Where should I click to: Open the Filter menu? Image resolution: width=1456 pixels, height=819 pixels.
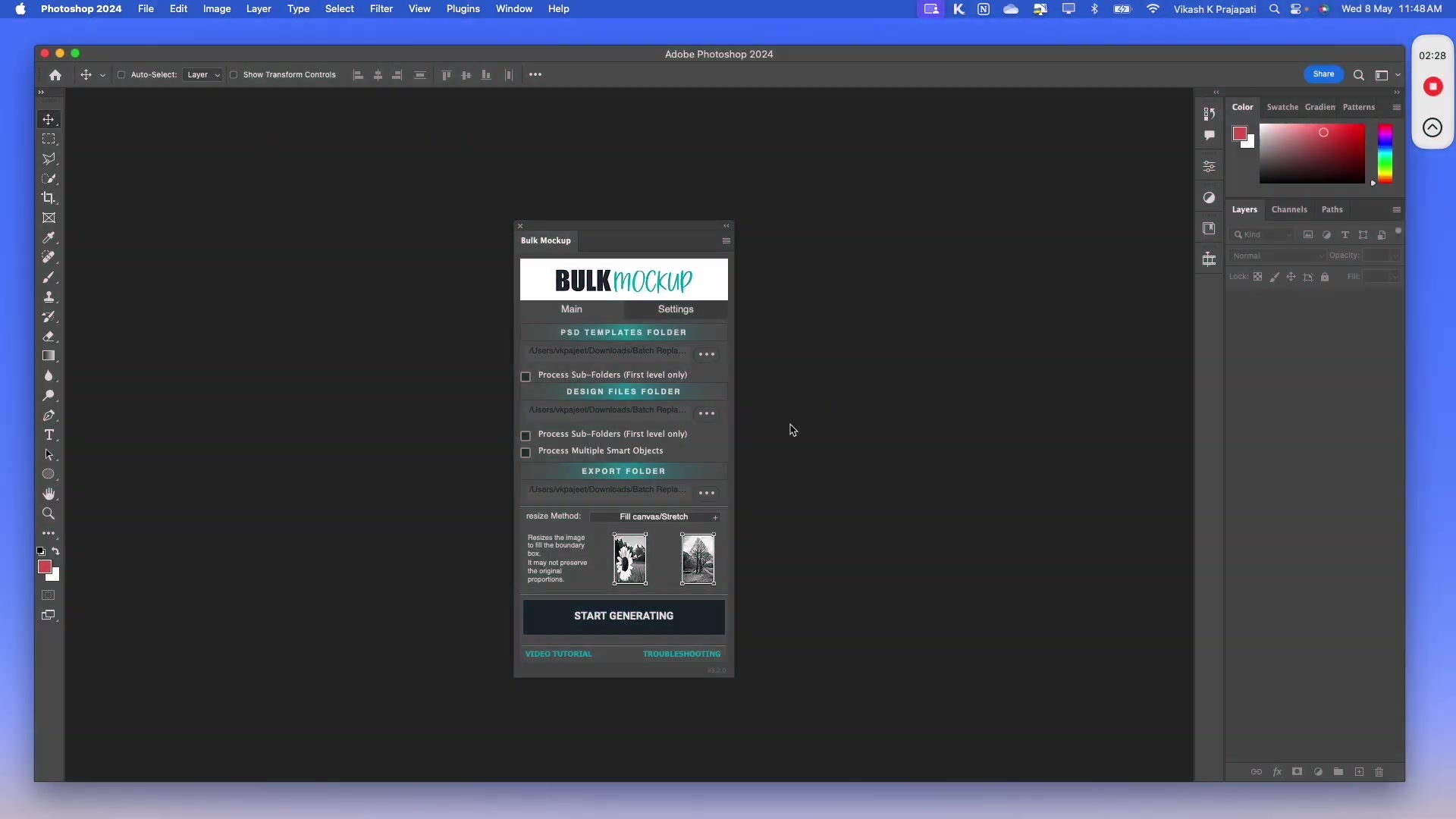(x=381, y=9)
